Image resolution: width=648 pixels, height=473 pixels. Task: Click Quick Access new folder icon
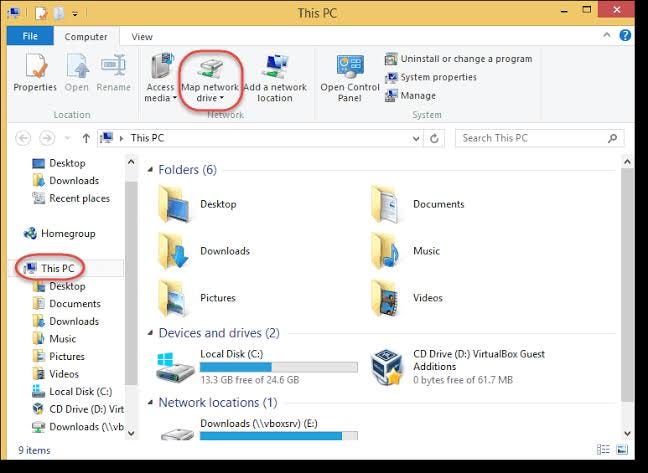pos(60,13)
